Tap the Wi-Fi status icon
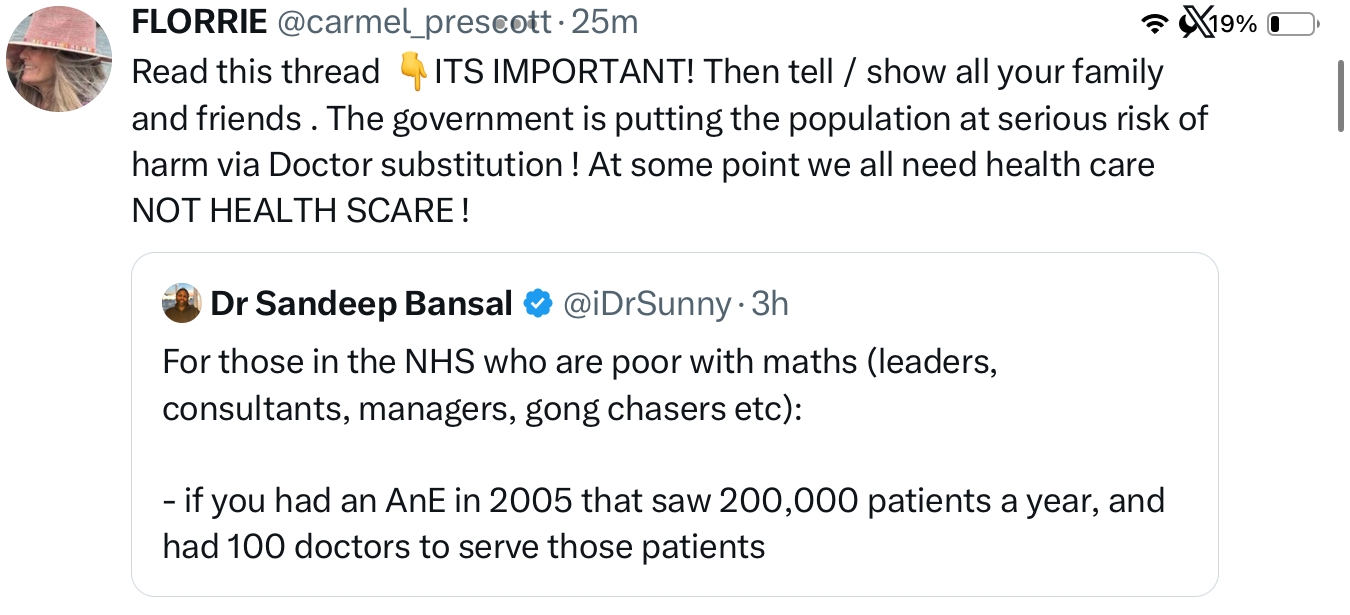 [x=1156, y=24]
